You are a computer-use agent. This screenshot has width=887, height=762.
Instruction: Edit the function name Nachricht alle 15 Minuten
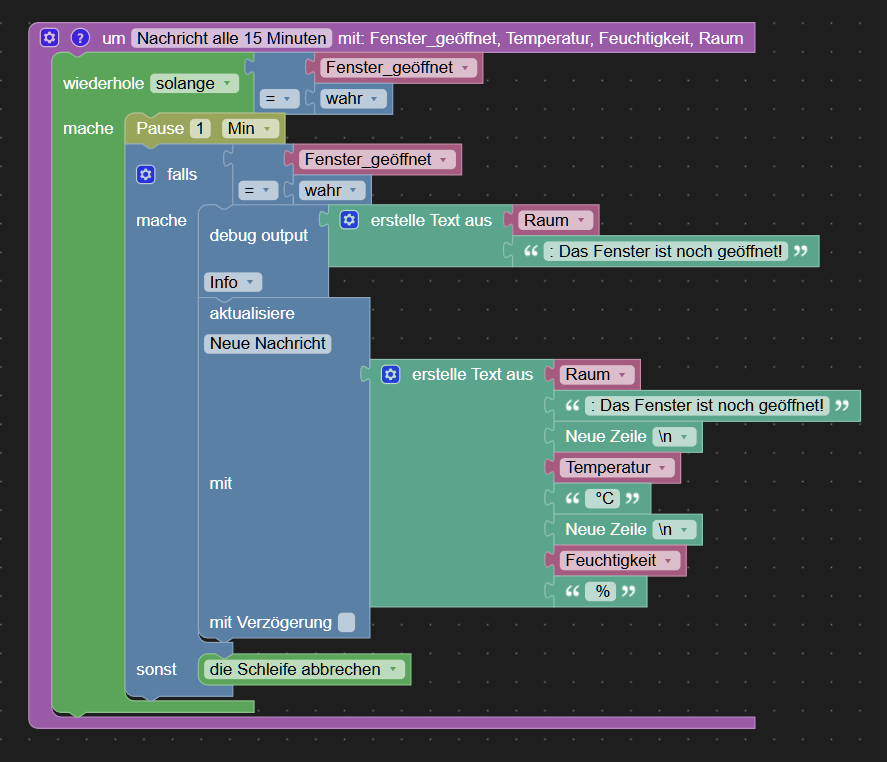coord(231,38)
